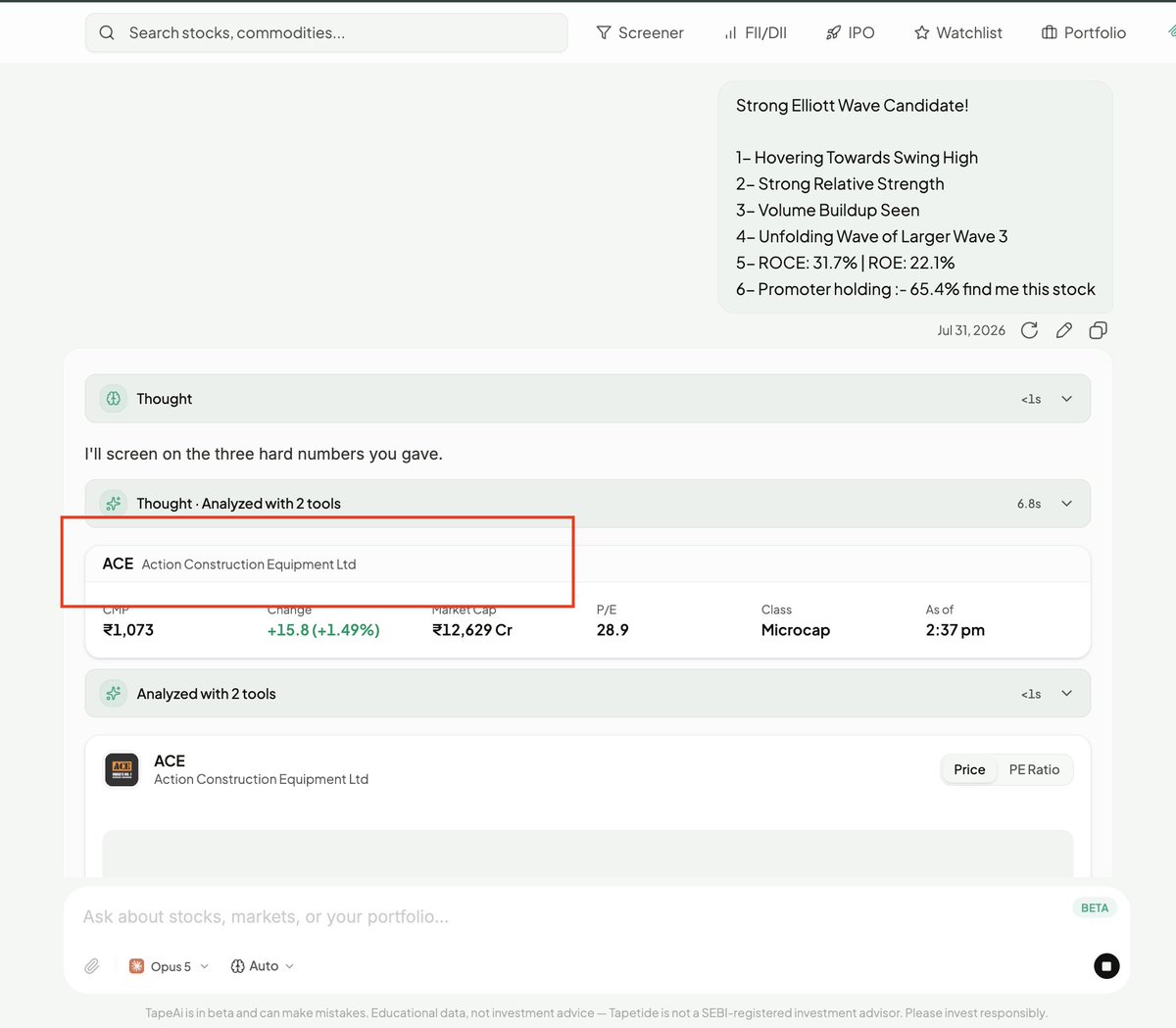The height and width of the screenshot is (1028, 1176).
Task: Switch chart to PE Ratio view
Action: pyautogui.click(x=1034, y=769)
